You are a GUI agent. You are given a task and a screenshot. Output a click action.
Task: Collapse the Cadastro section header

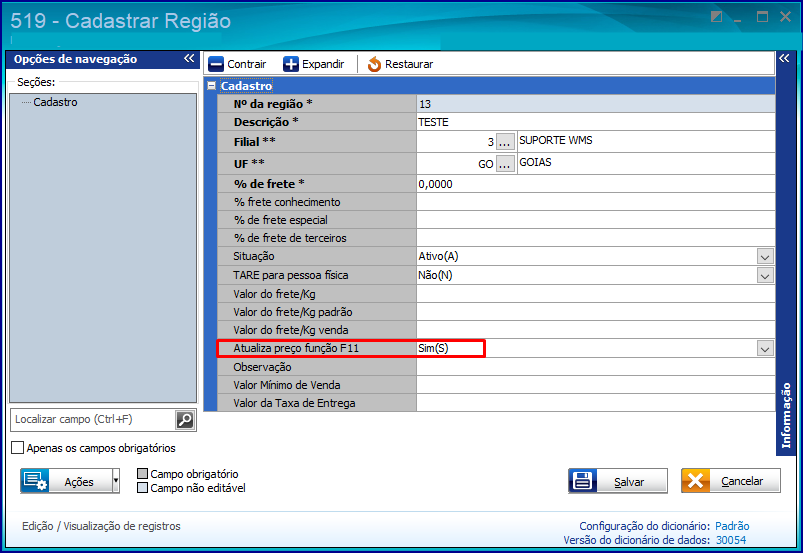tap(212, 86)
